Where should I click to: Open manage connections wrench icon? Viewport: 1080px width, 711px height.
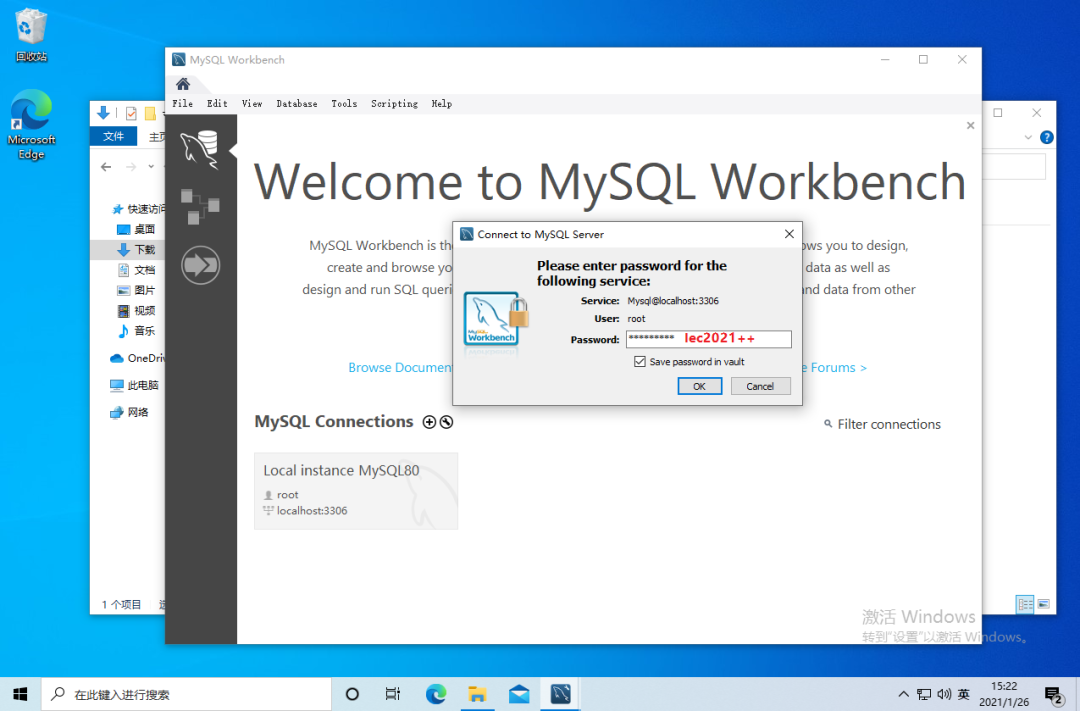pos(446,422)
